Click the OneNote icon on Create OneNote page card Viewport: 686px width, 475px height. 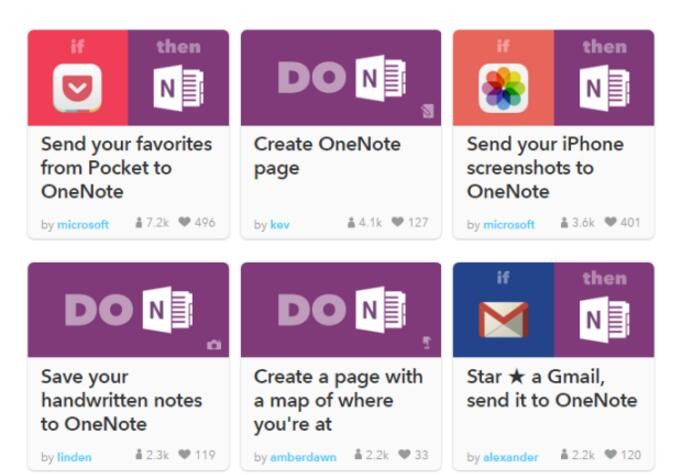coord(381,78)
